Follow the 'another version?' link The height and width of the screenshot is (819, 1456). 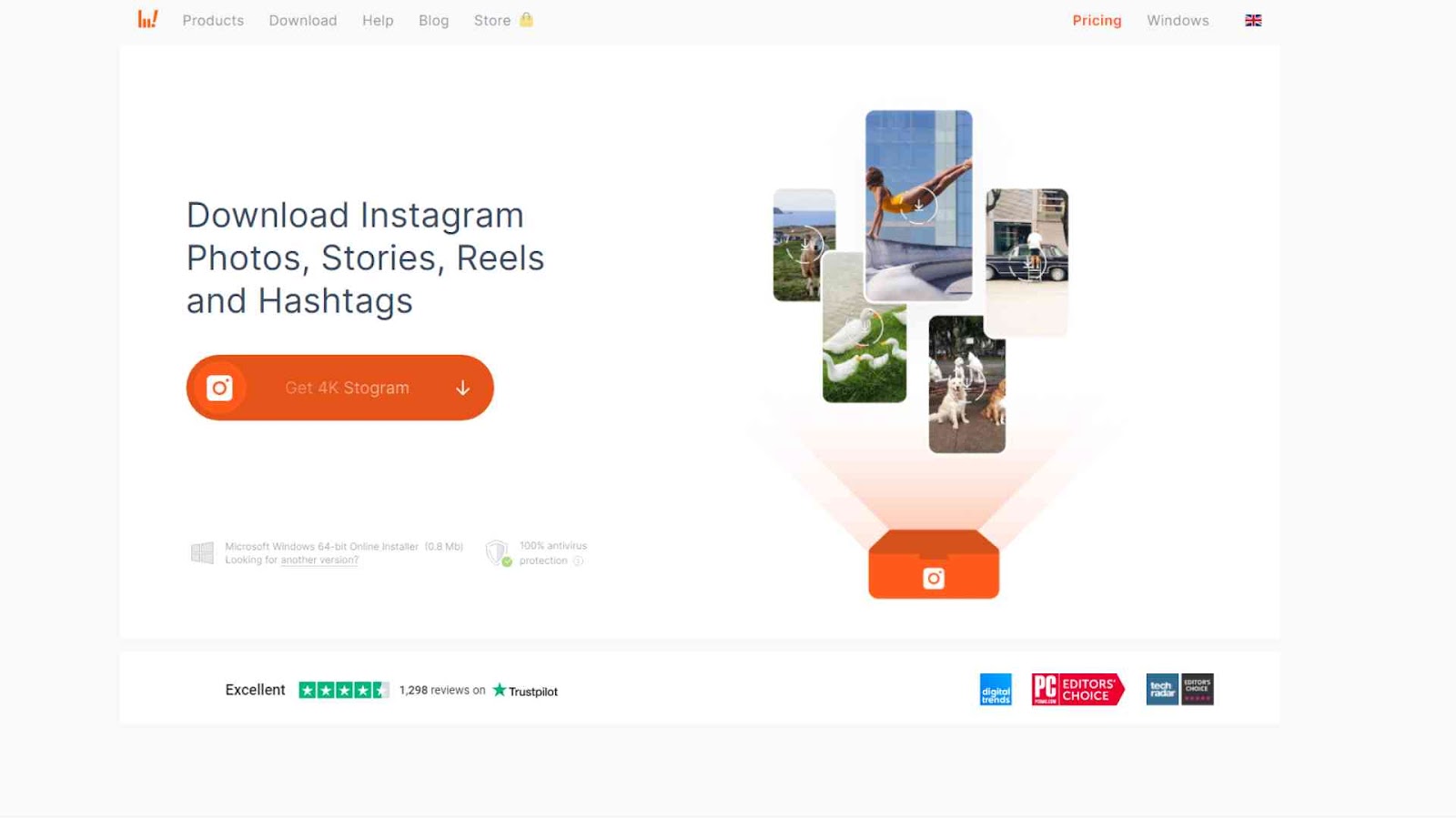point(319,561)
